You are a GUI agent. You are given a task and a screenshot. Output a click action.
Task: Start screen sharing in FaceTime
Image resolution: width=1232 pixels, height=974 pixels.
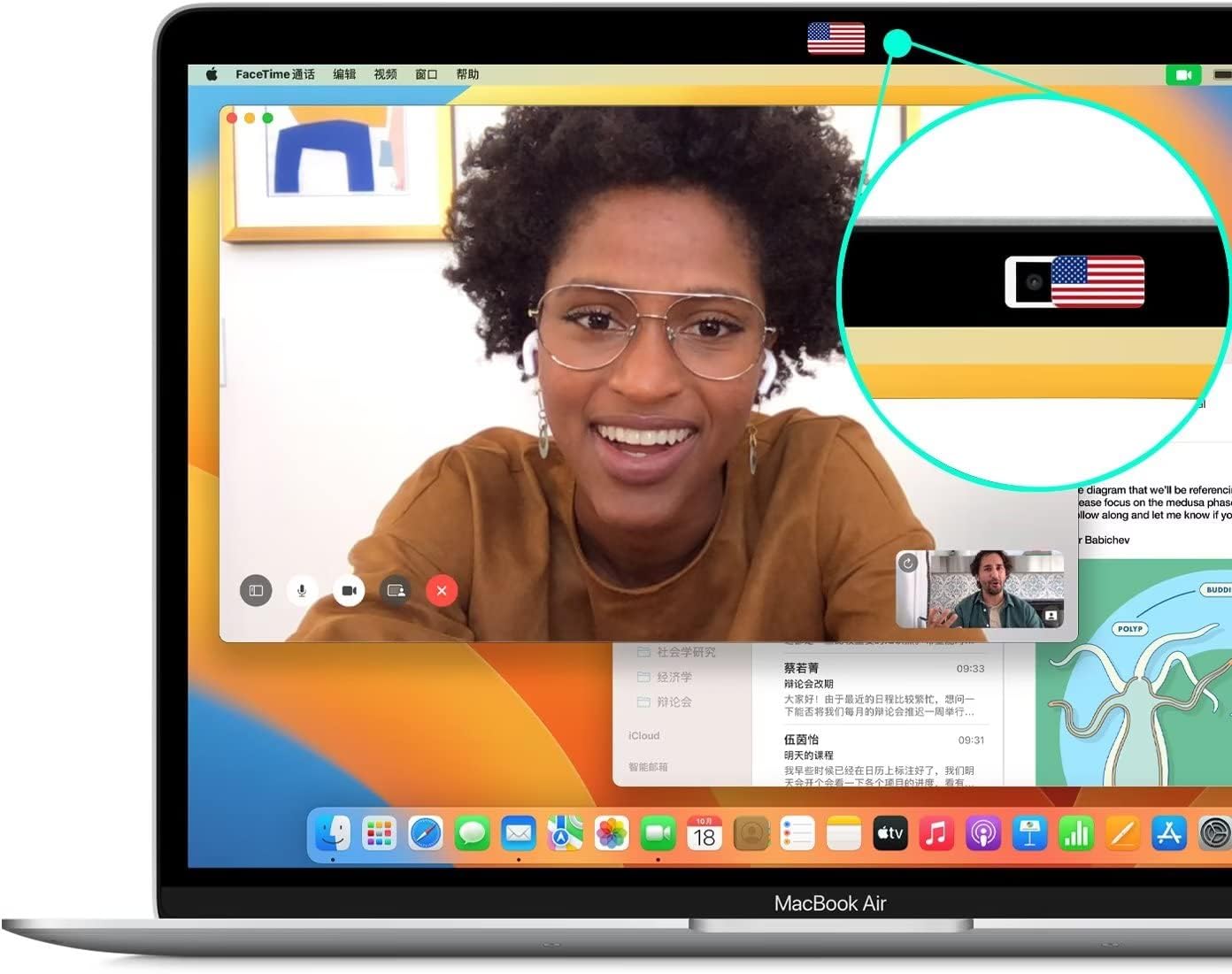[396, 591]
